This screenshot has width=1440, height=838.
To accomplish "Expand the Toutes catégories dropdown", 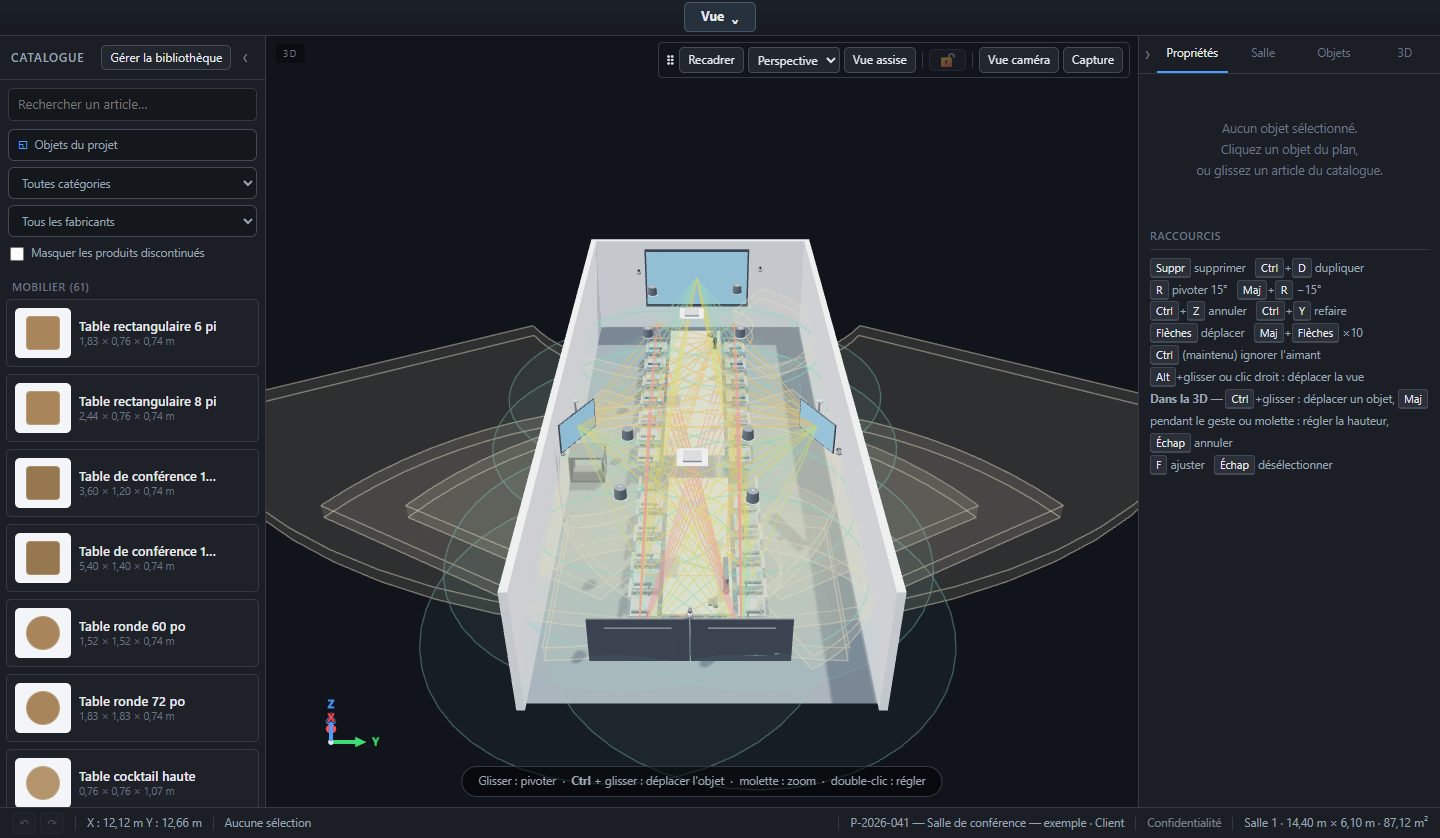I will [x=132, y=184].
